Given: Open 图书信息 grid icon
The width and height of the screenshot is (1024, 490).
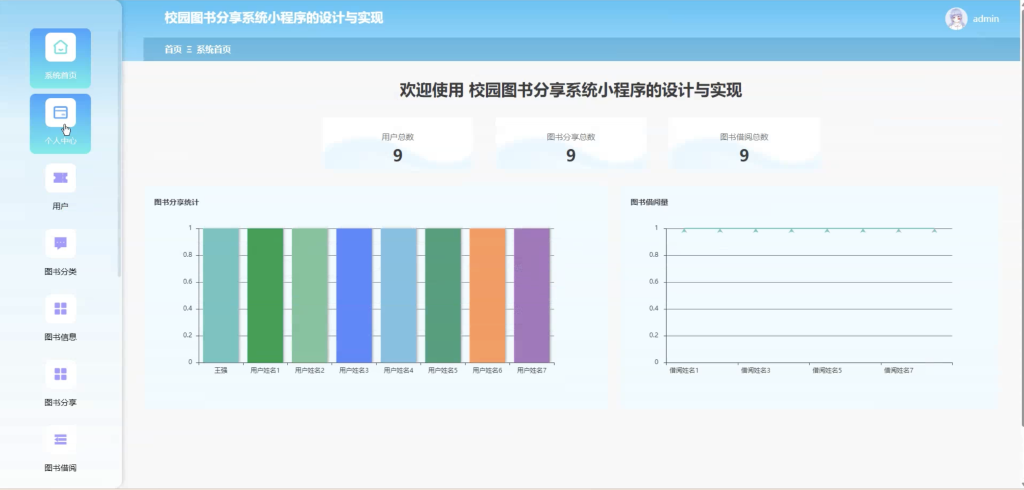Looking at the screenshot, I should click(60, 308).
